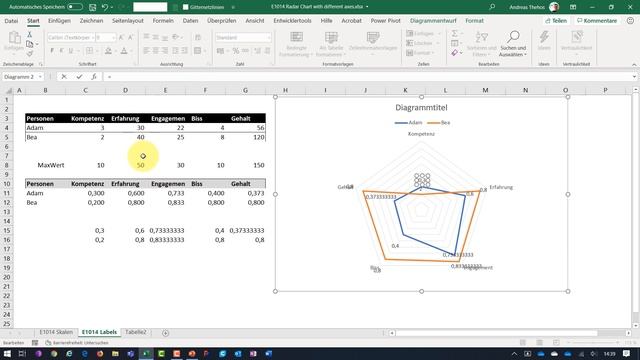Toggle Automatisches Speichern switch
This screenshot has height=360, width=640.
75,7
